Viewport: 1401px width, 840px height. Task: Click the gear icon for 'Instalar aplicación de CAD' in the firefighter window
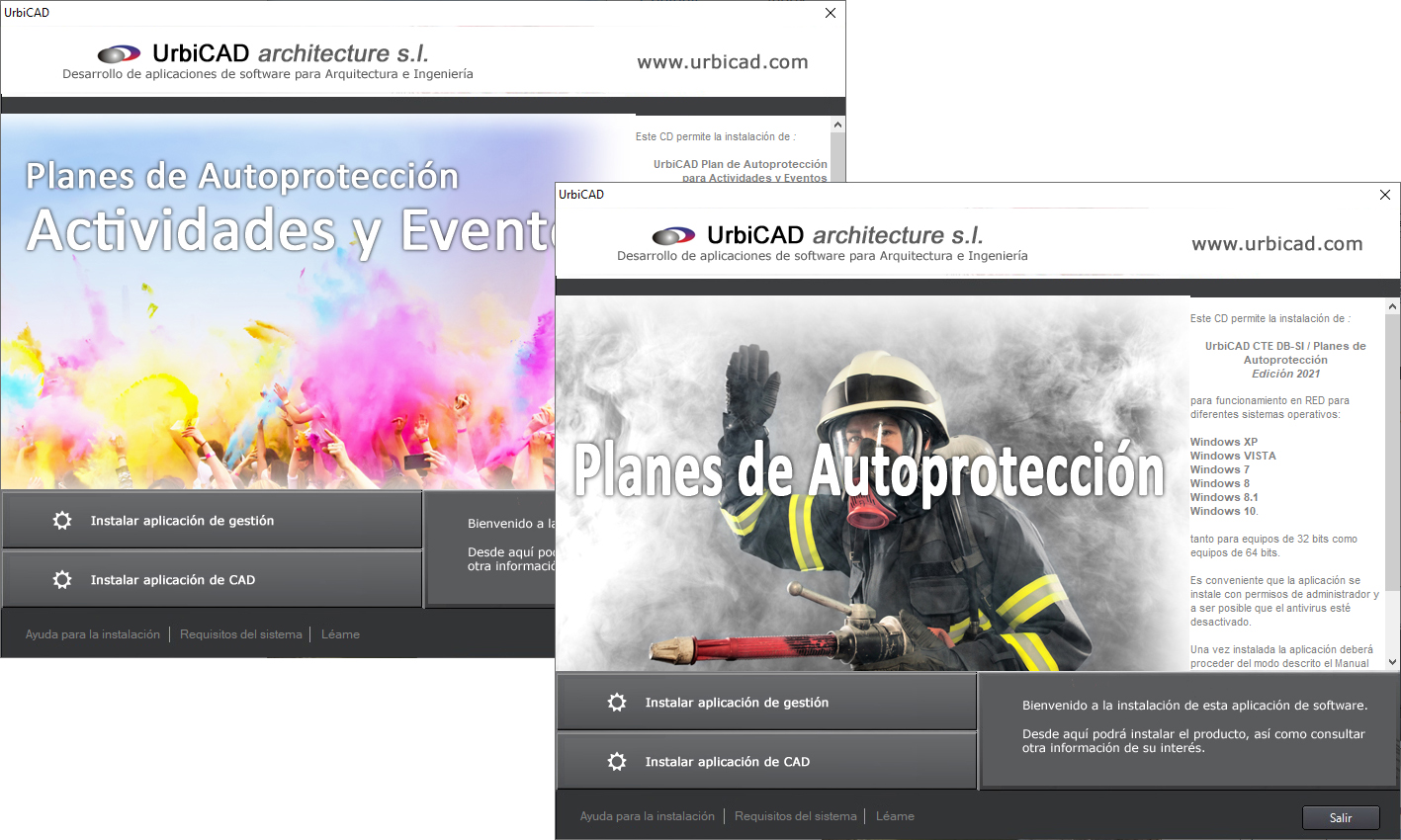click(x=617, y=762)
